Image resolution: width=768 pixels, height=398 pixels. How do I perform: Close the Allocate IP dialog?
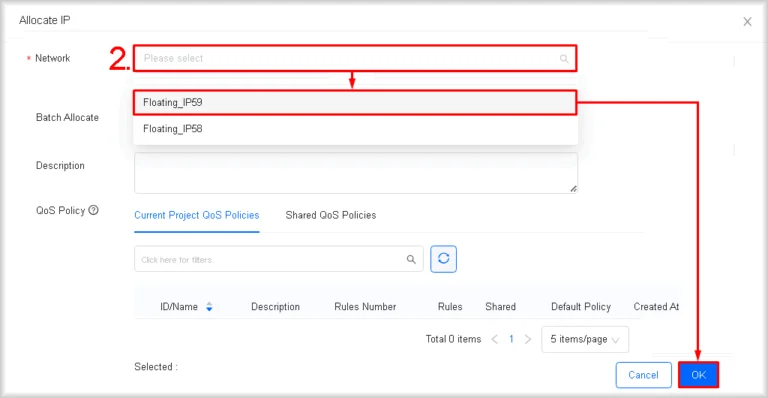click(747, 22)
